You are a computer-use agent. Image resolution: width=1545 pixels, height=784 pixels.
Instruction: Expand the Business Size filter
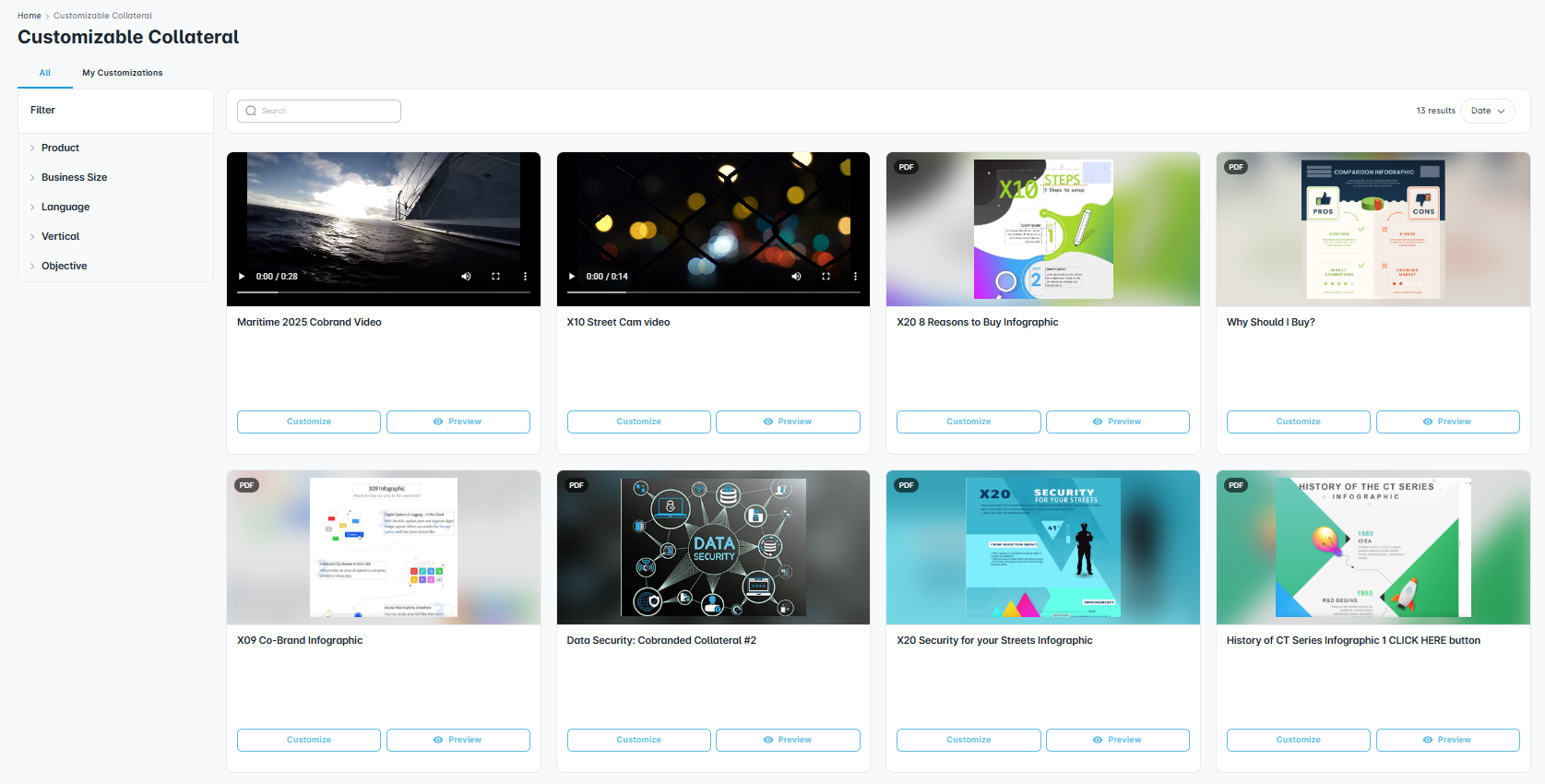pyautogui.click(x=74, y=177)
